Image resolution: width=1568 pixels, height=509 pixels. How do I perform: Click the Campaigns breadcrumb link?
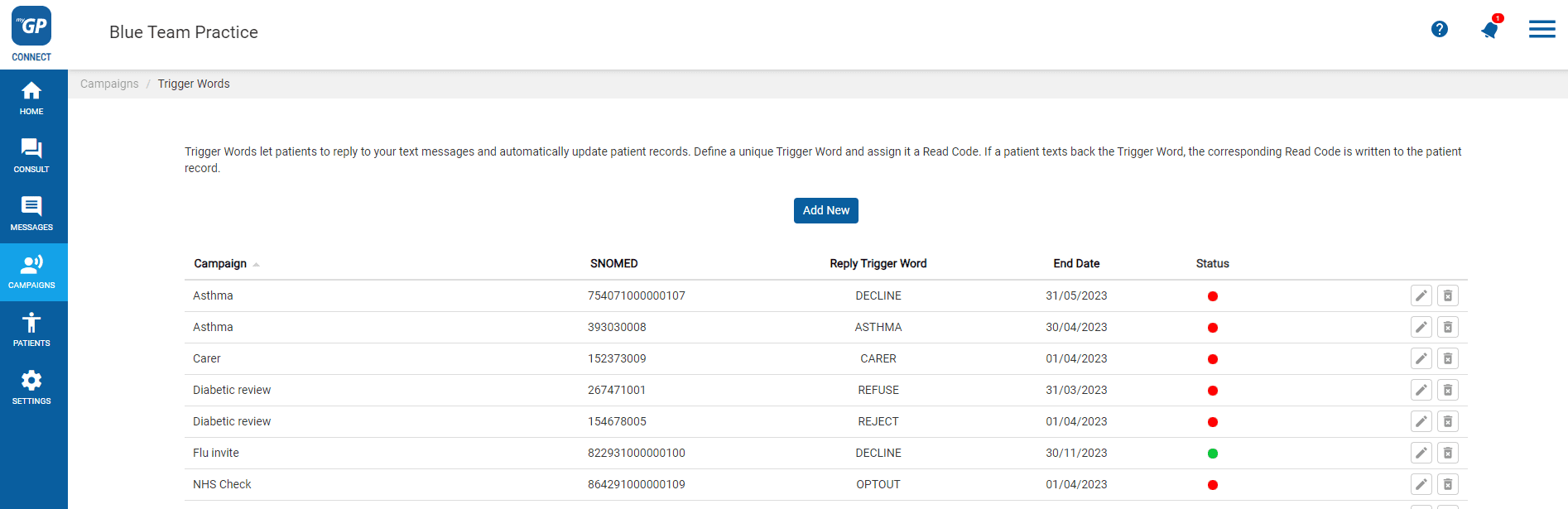109,84
